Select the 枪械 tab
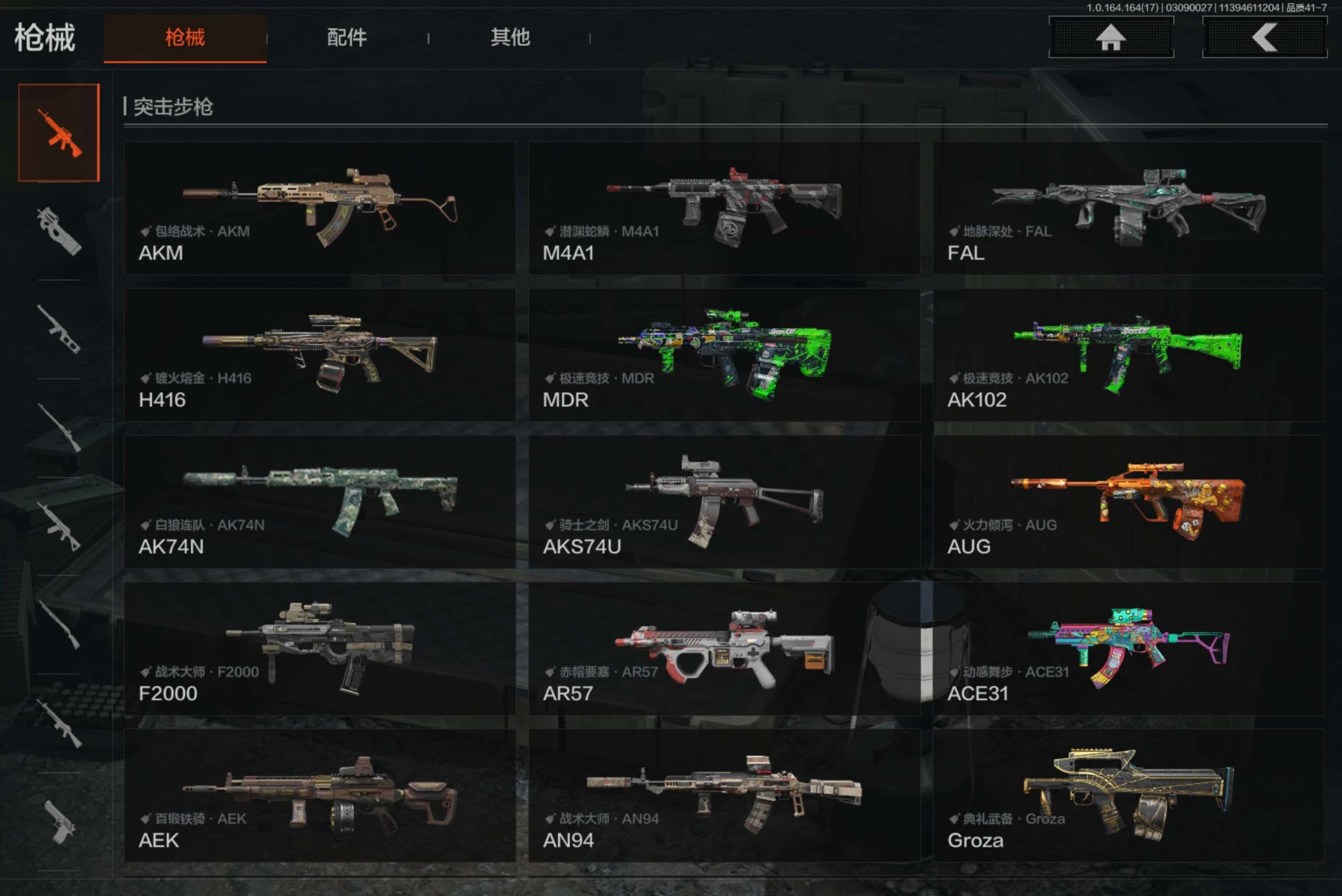 [185, 38]
